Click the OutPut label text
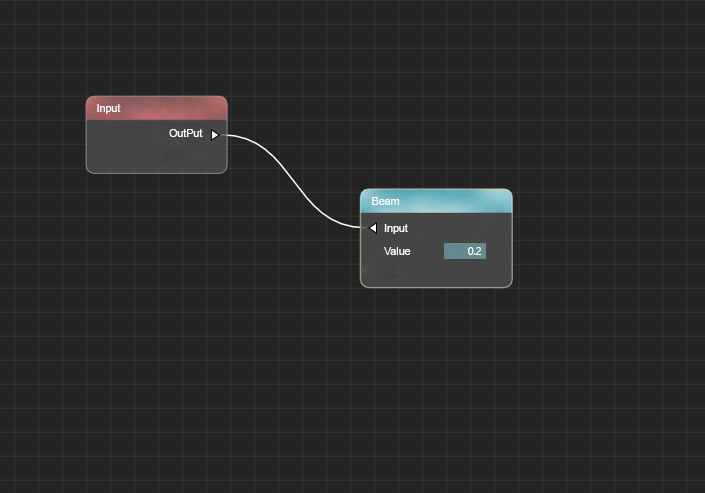This screenshot has height=493, width=705. point(185,133)
